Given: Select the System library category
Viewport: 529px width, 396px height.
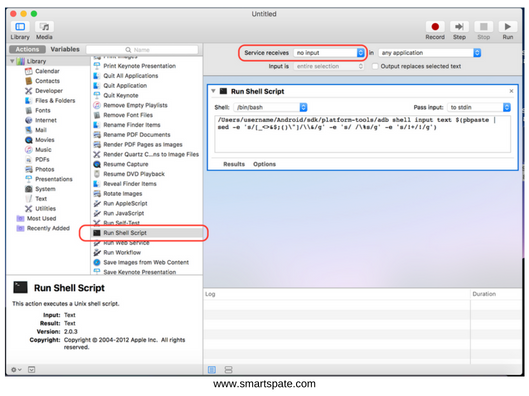Looking at the screenshot, I should click(45, 189).
